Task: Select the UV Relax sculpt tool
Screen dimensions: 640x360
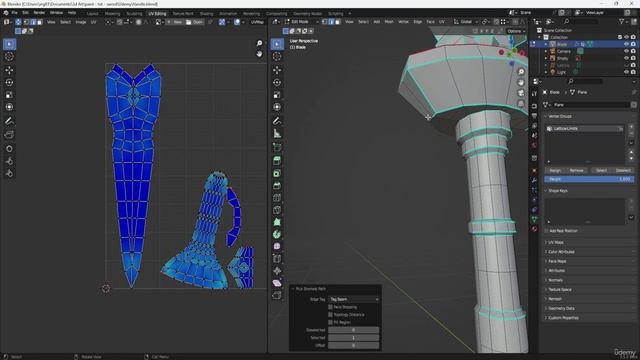Action: pos(9,161)
